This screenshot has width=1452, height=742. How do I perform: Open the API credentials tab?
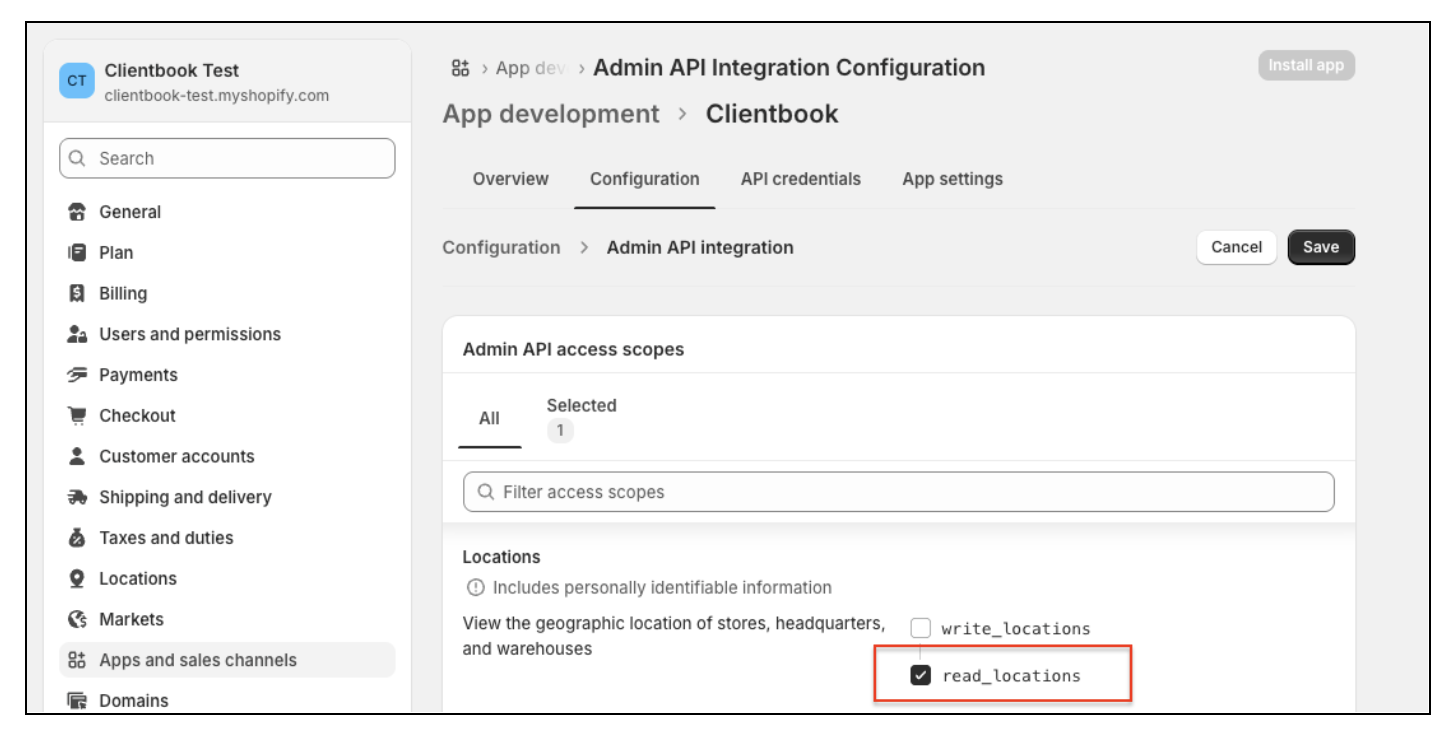801,179
